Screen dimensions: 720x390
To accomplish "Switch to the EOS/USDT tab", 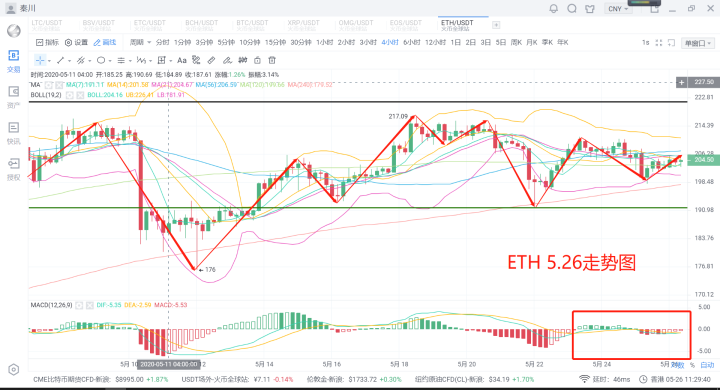I will [x=405, y=25].
